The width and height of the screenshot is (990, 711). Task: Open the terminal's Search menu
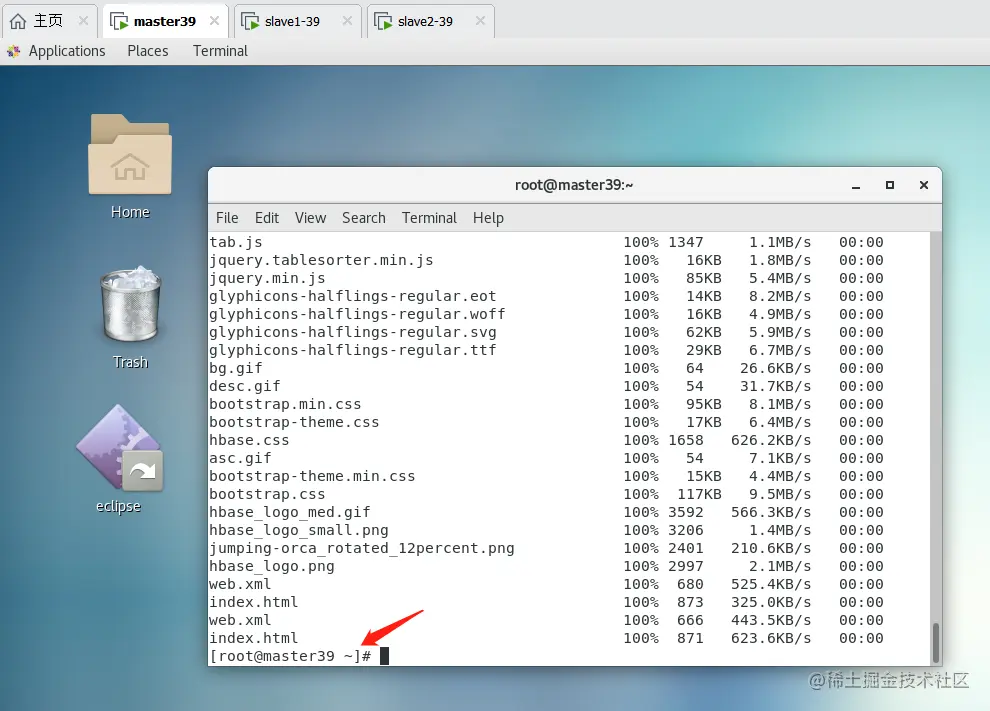click(x=364, y=218)
